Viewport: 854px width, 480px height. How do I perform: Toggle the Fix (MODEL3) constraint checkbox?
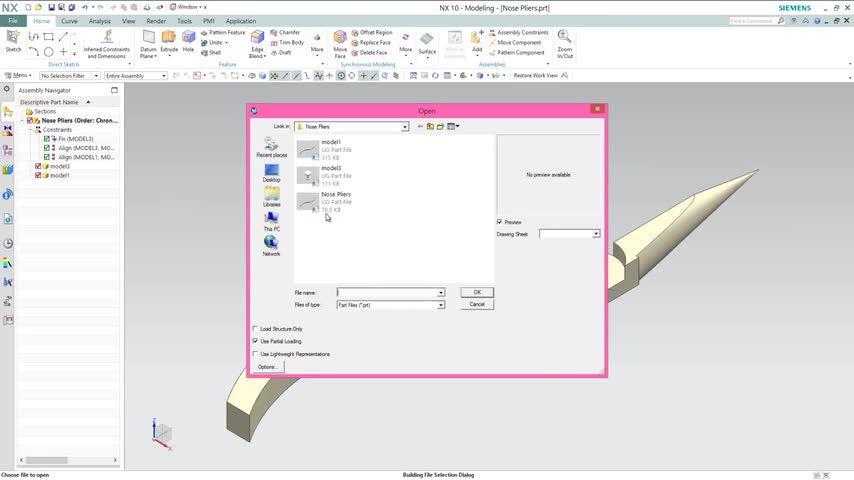[47, 139]
